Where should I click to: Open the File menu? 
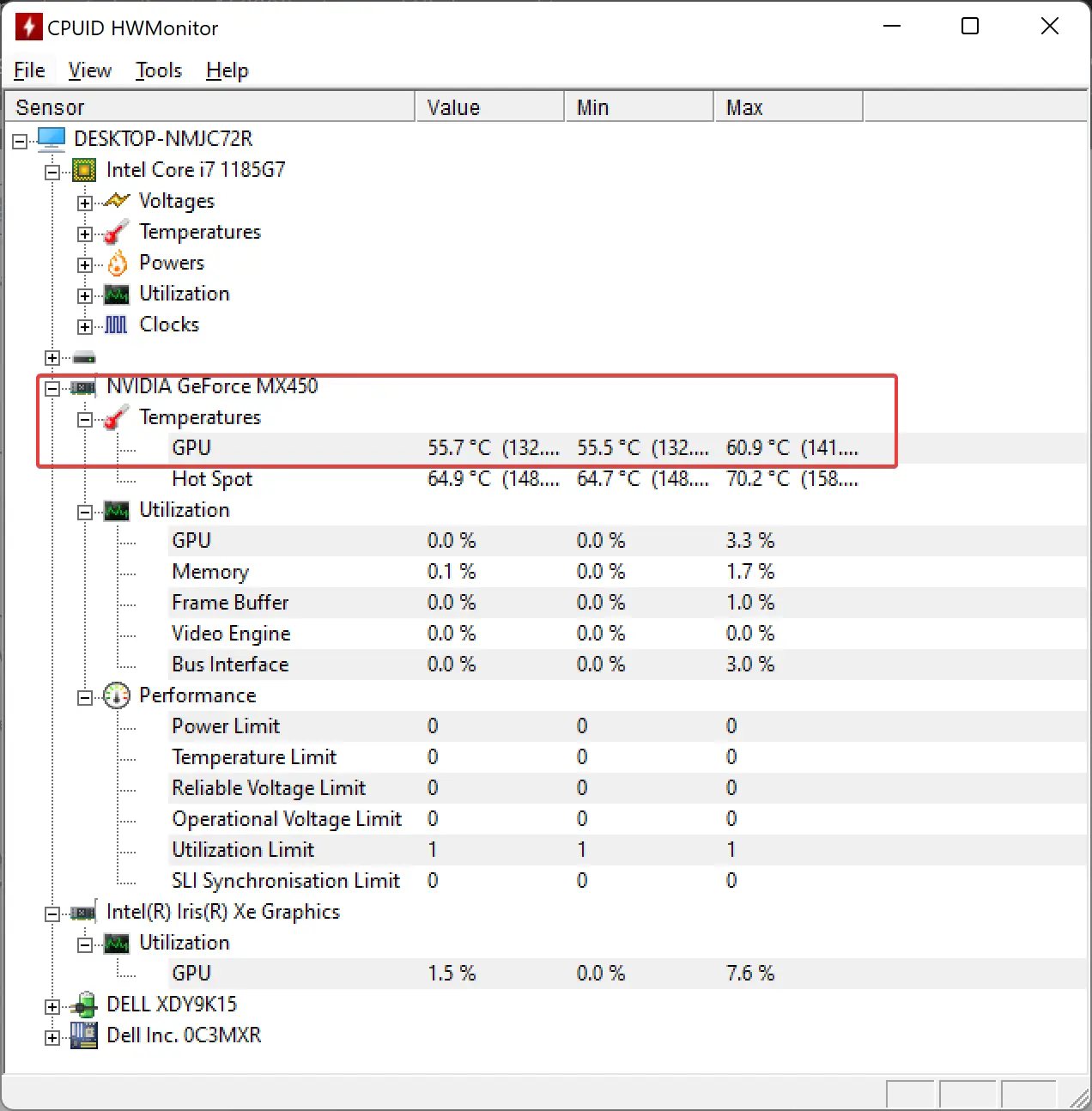(30, 70)
